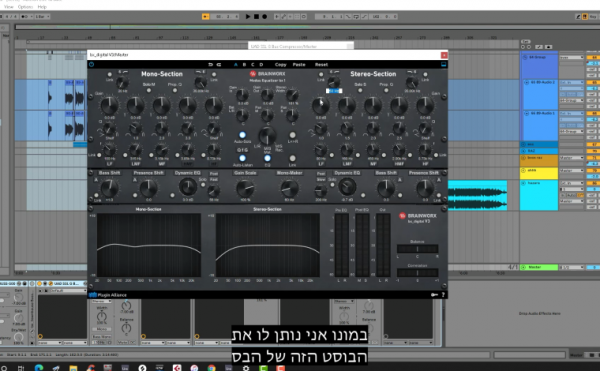Click the right Dynamic EQ knob
The height and width of the screenshot is (371, 600).
coord(347,187)
